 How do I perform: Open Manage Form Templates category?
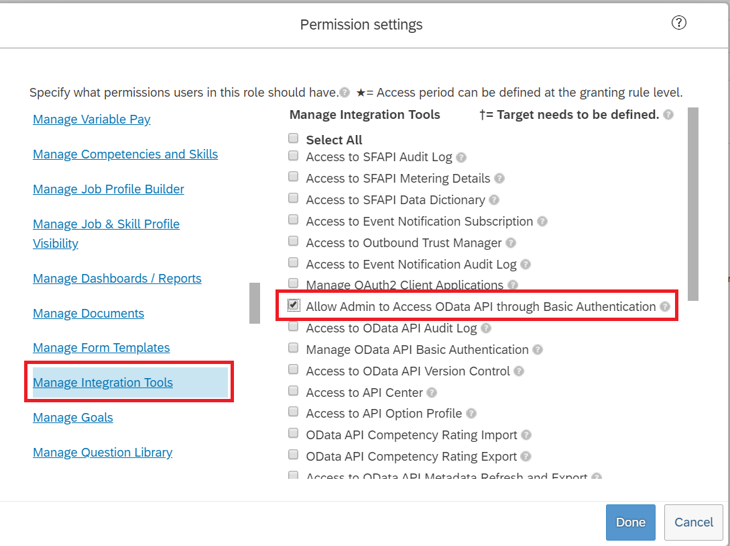101,347
